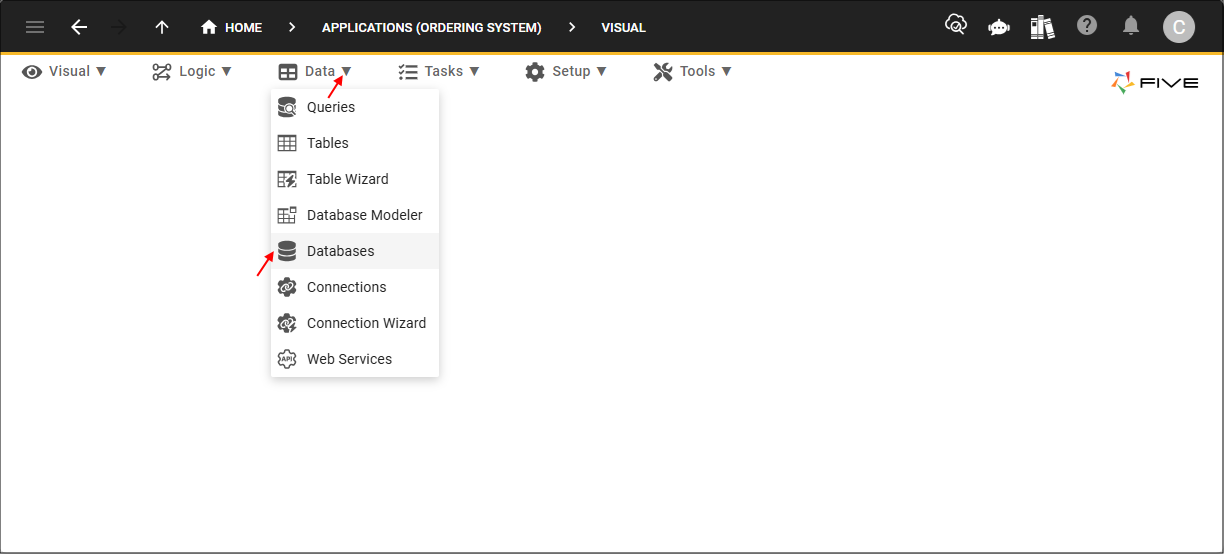1224x554 pixels.
Task: Open the Applications (Ordering System) breadcrumb
Action: pyautogui.click(x=432, y=28)
